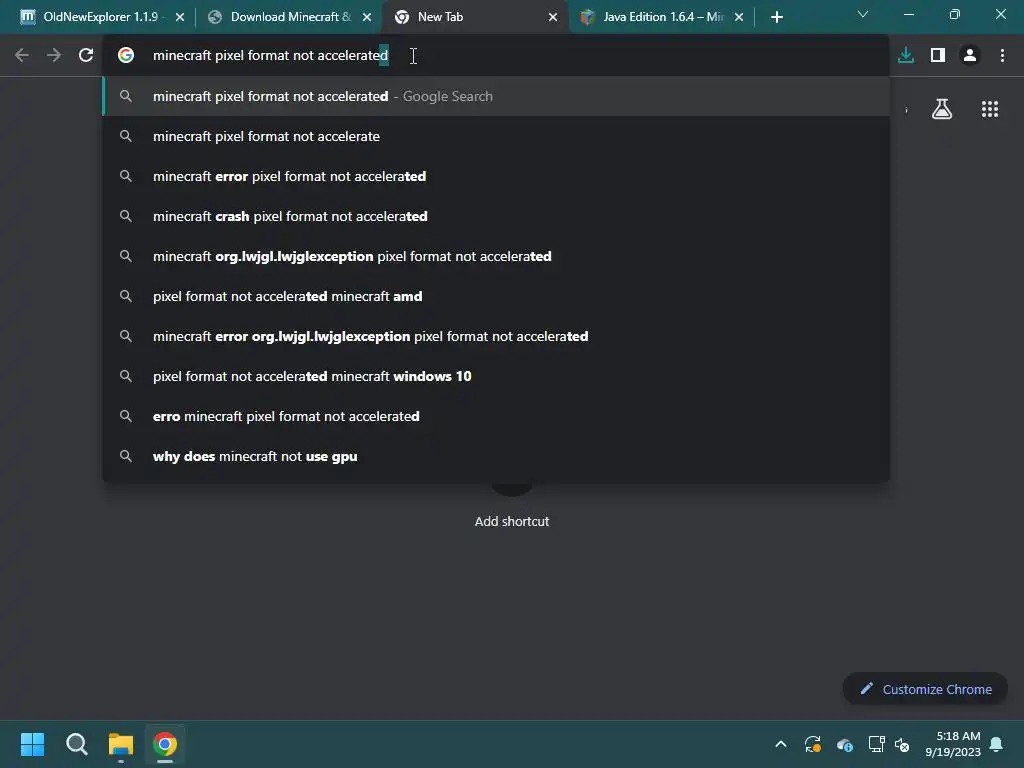Open the Google apps grid
Viewport: 1024px width, 768px height.
[x=990, y=109]
